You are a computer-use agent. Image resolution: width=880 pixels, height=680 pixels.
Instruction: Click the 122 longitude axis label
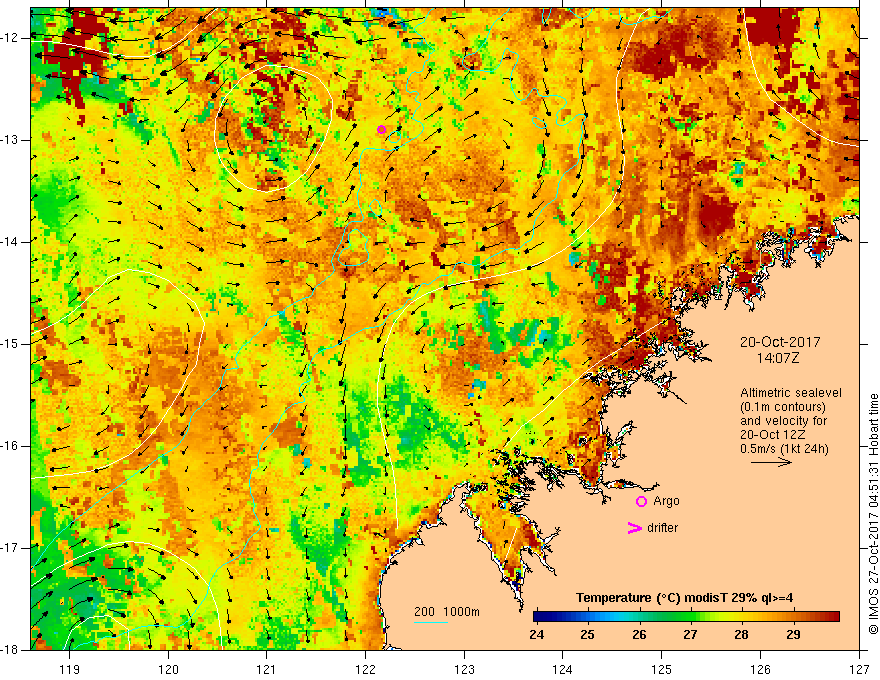pyautogui.click(x=366, y=669)
